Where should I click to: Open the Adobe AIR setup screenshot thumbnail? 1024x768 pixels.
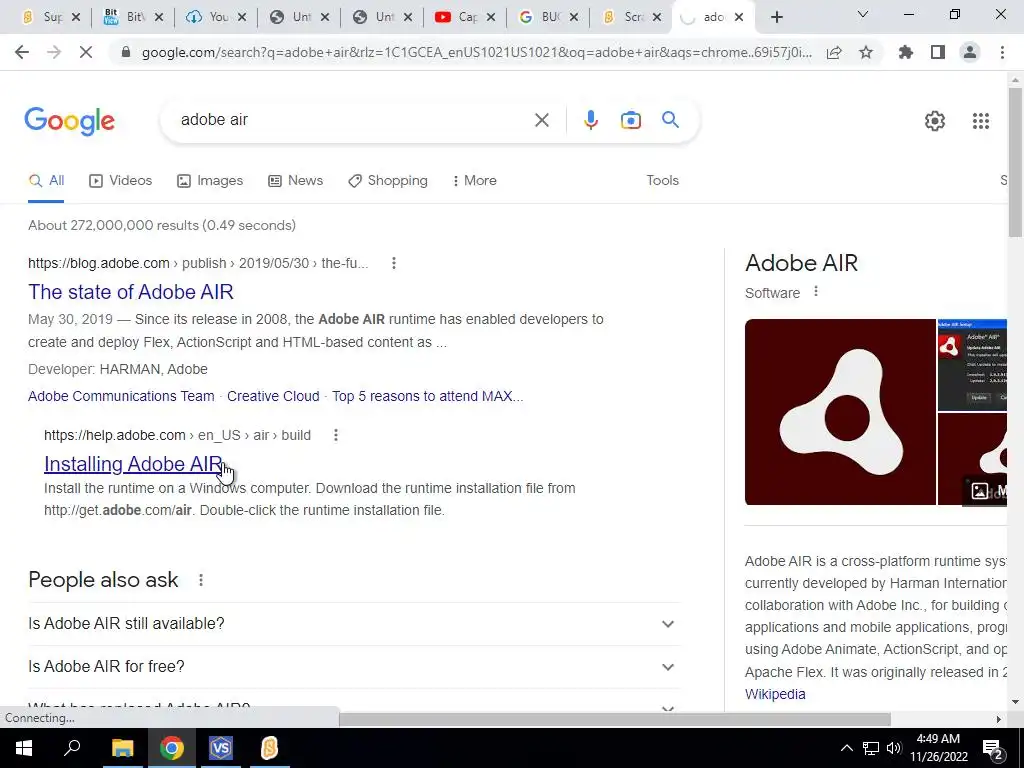click(x=972, y=365)
